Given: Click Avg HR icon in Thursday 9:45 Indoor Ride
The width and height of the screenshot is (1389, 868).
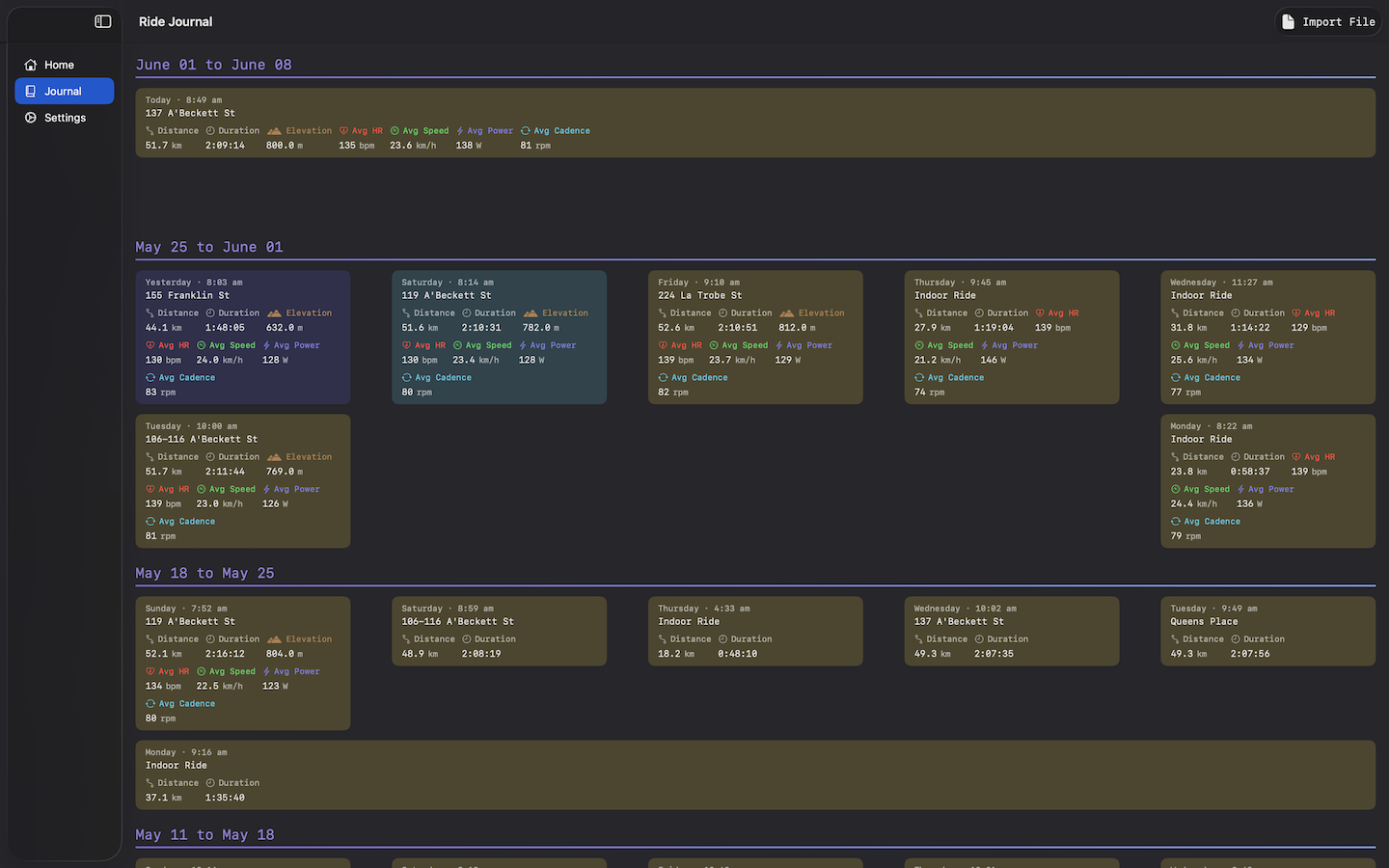Looking at the screenshot, I should pos(1040,312).
